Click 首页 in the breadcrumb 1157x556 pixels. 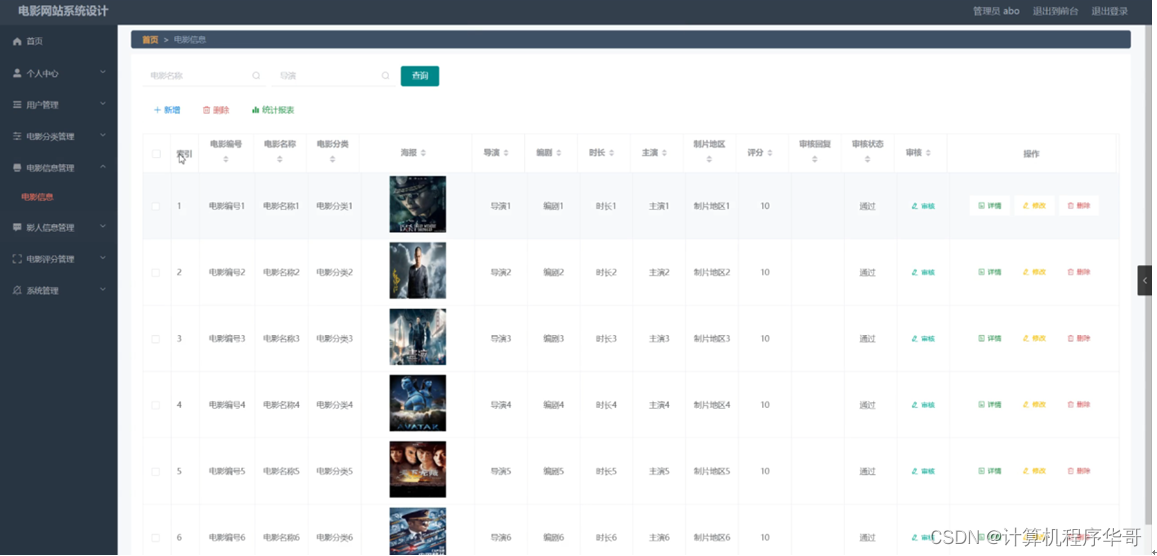150,40
